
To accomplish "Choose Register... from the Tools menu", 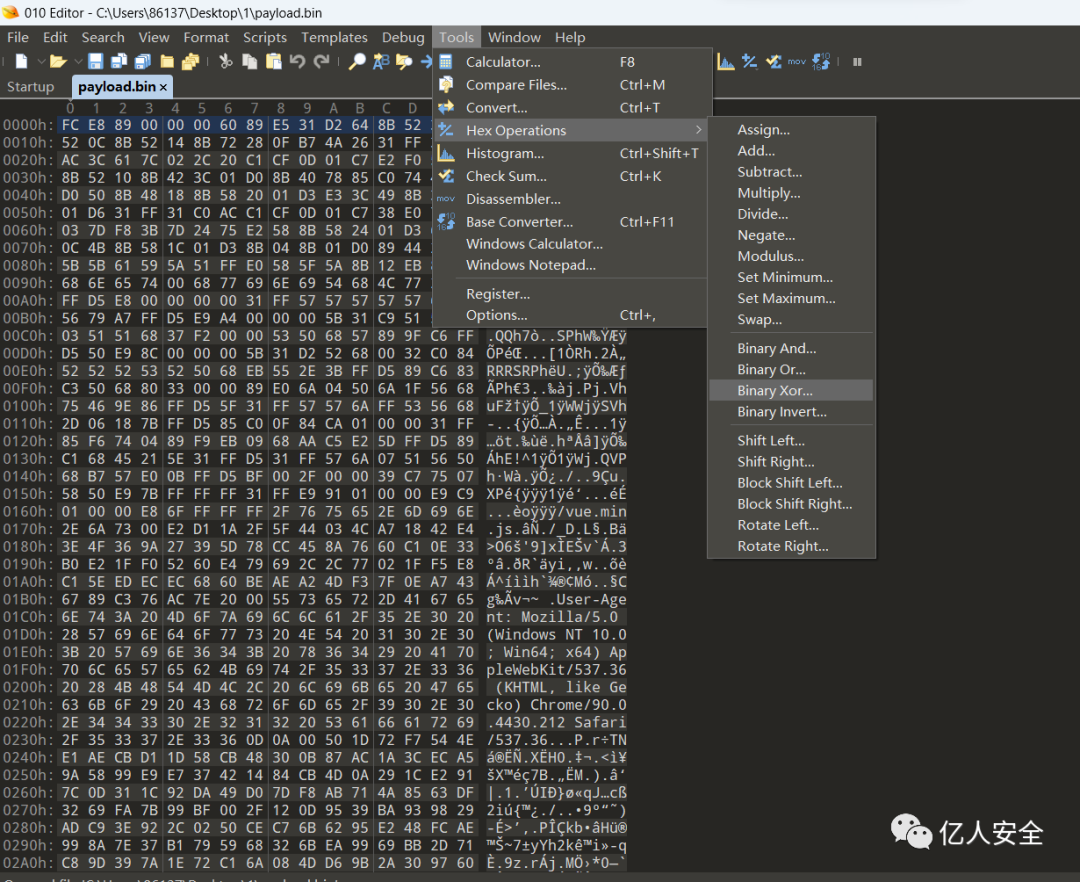I will coord(571,294).
